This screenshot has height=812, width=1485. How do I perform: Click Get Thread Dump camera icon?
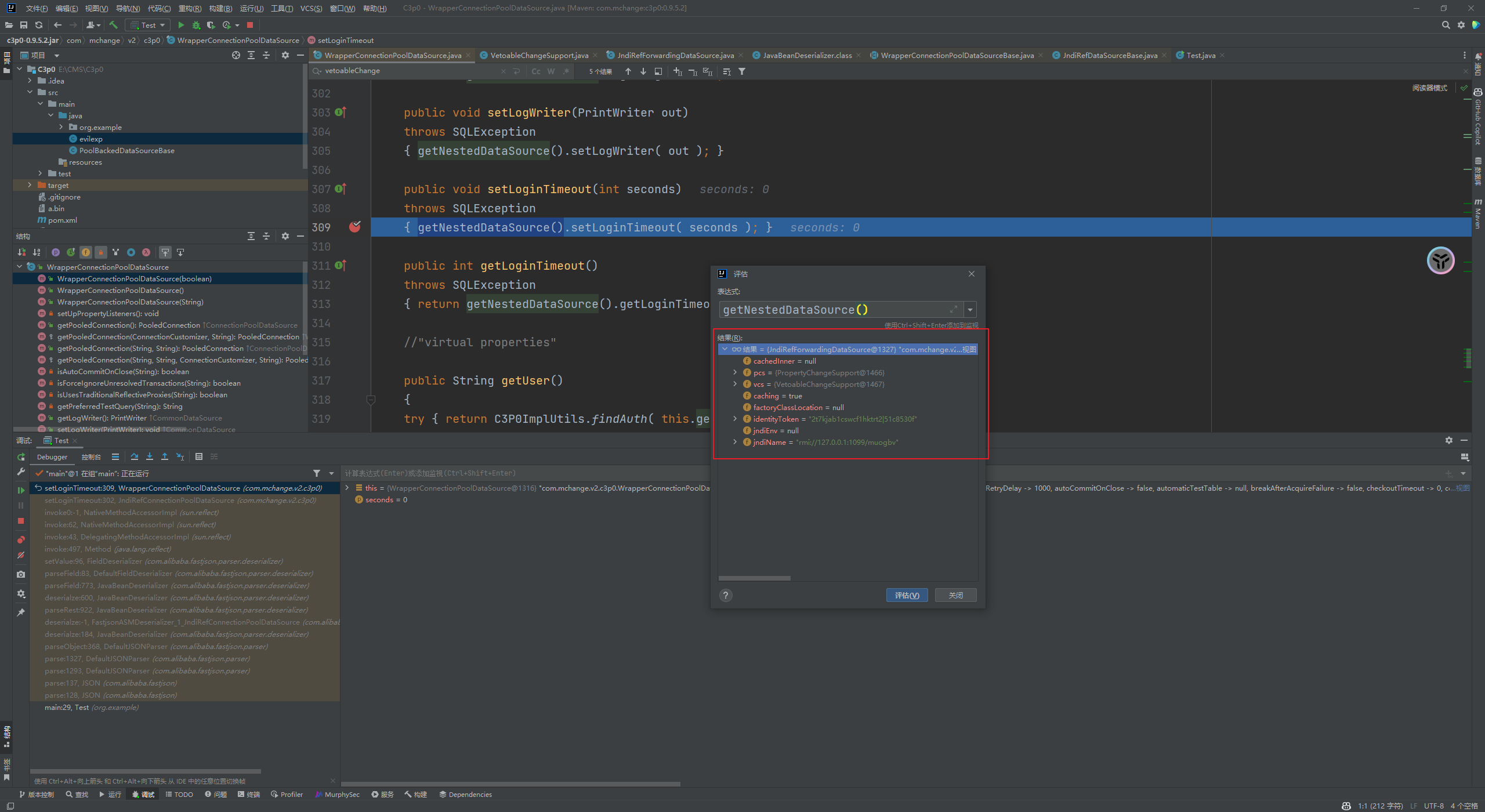click(21, 574)
